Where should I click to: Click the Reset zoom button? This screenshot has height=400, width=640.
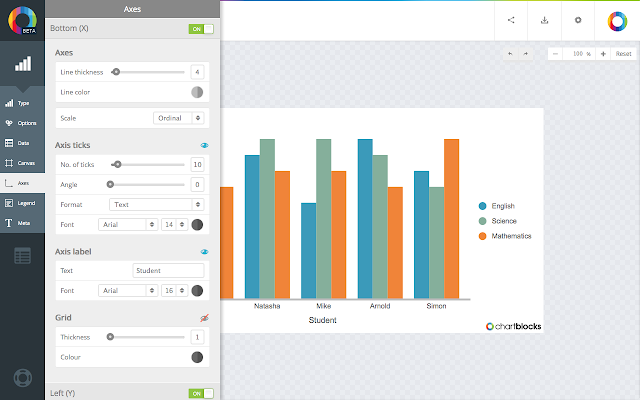(x=623, y=54)
